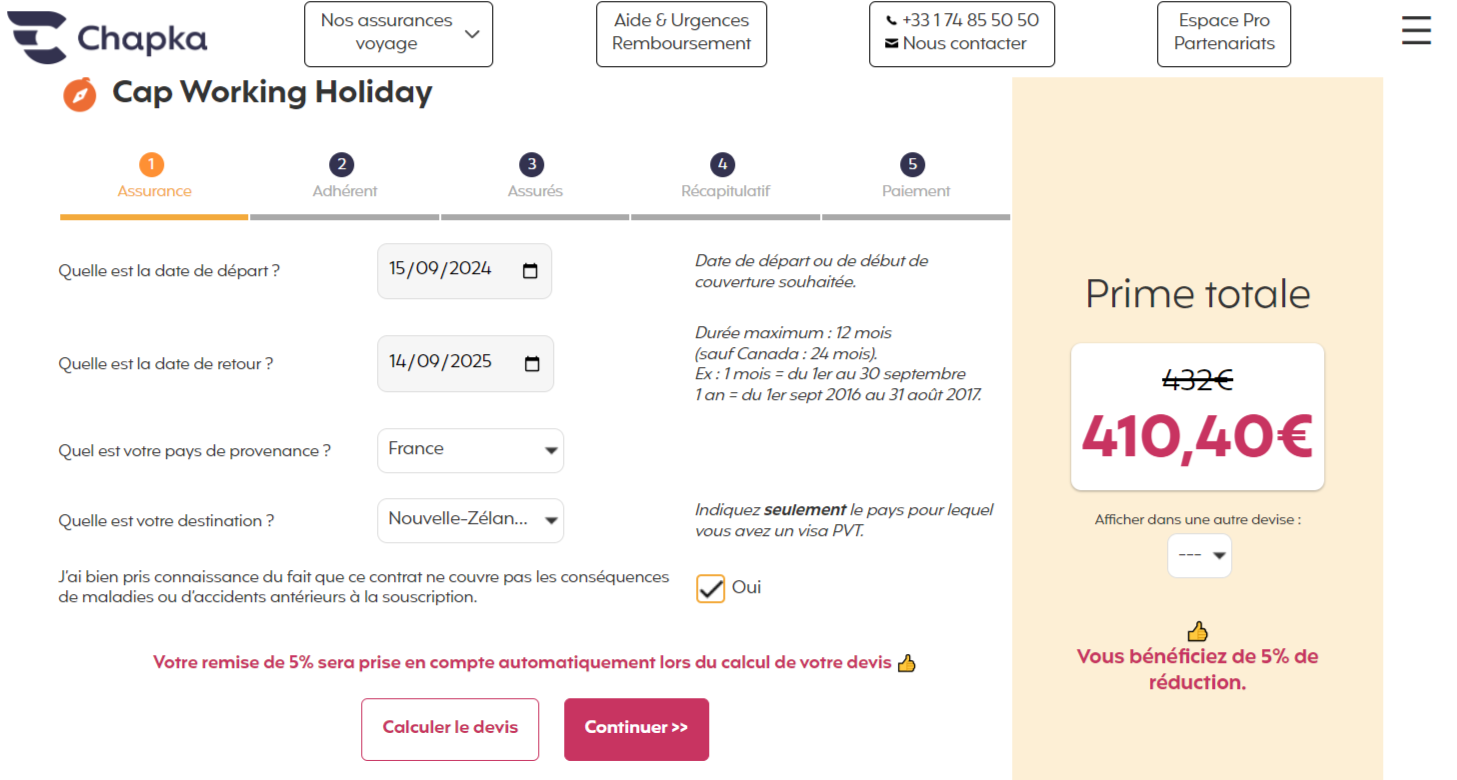Click thumbs-up icon above reduction message
The height and width of the screenshot is (780, 1457).
coord(1197,631)
